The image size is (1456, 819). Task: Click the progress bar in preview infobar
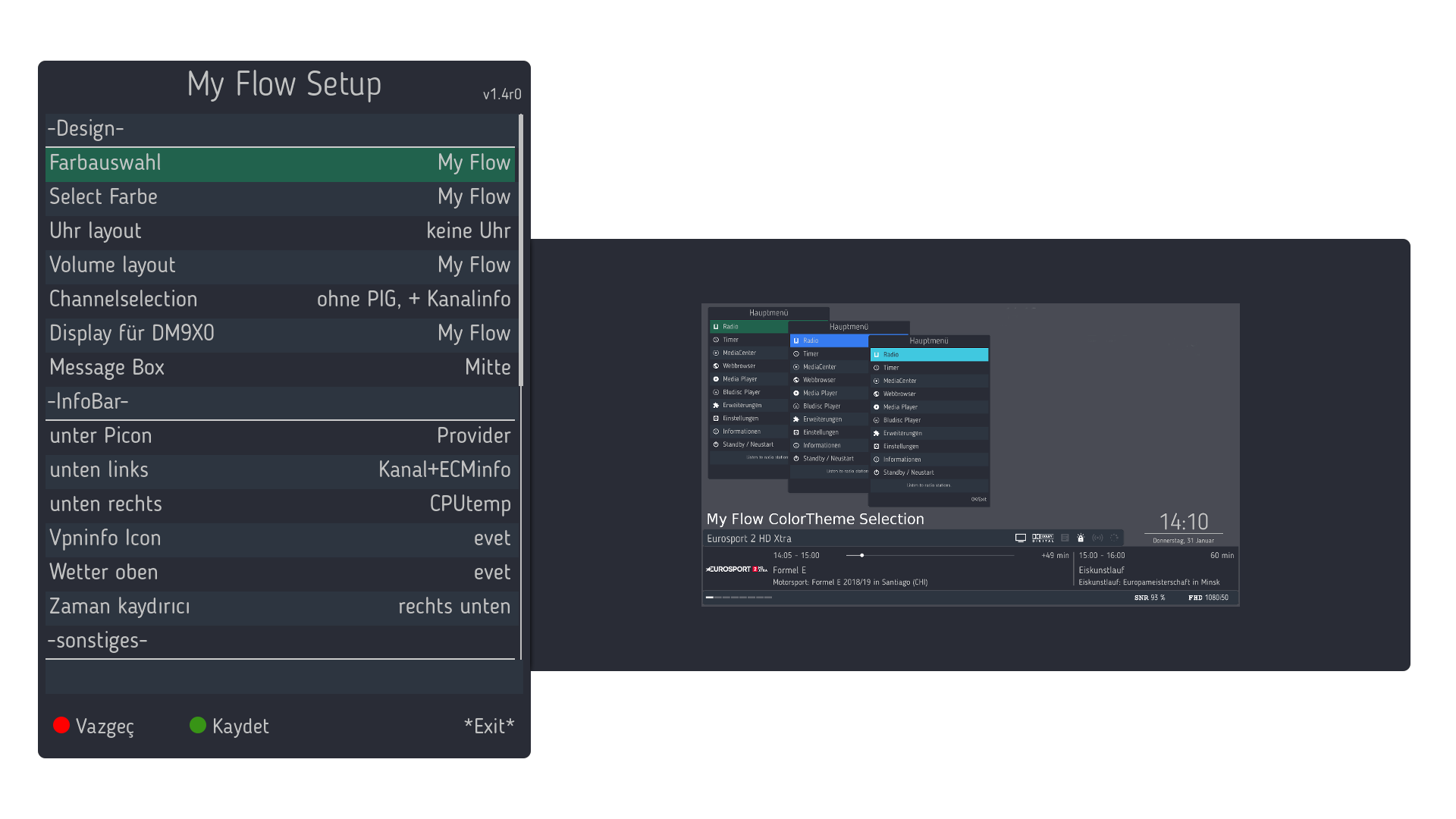coord(930,556)
